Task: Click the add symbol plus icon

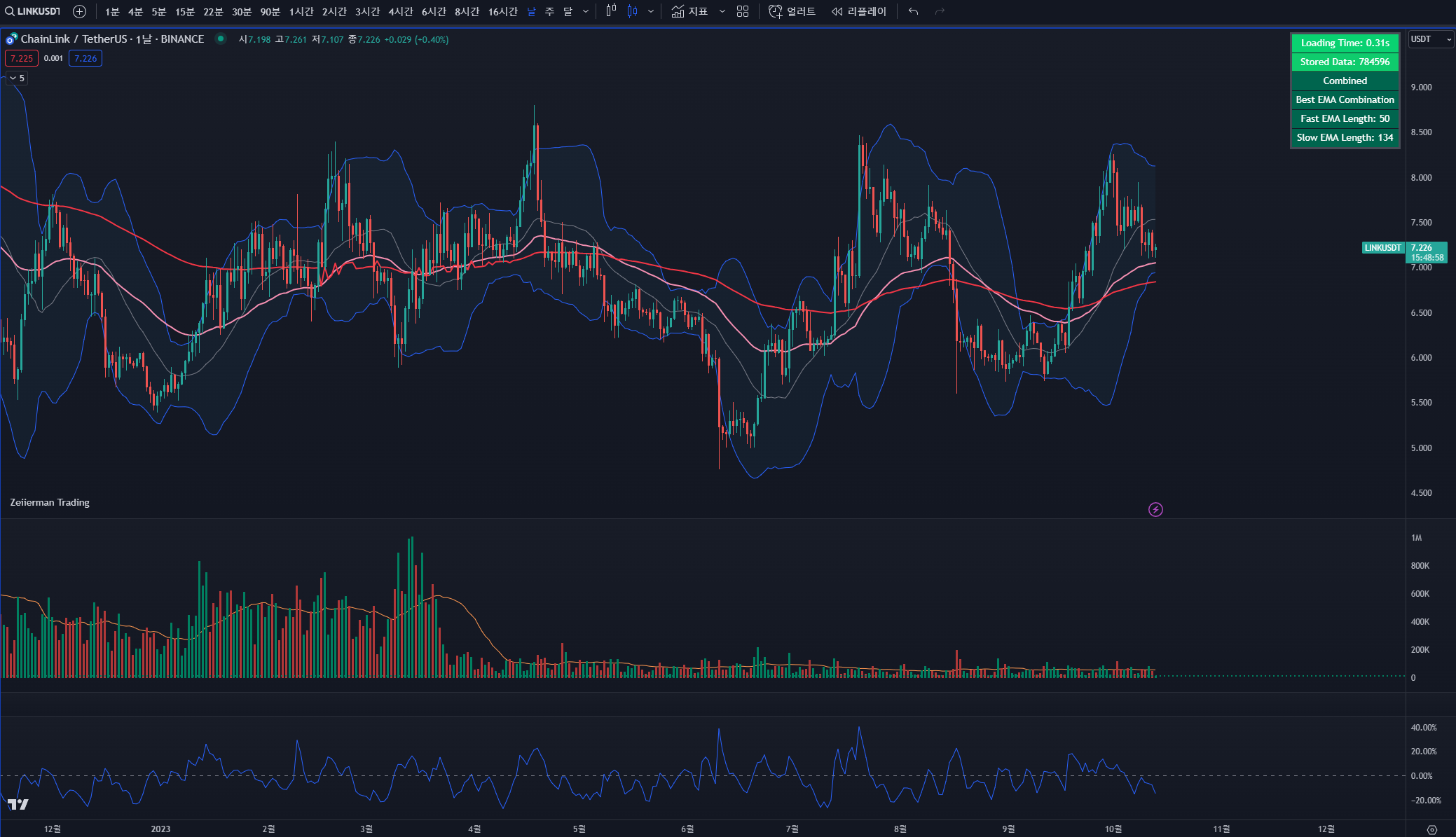Action: pos(80,11)
